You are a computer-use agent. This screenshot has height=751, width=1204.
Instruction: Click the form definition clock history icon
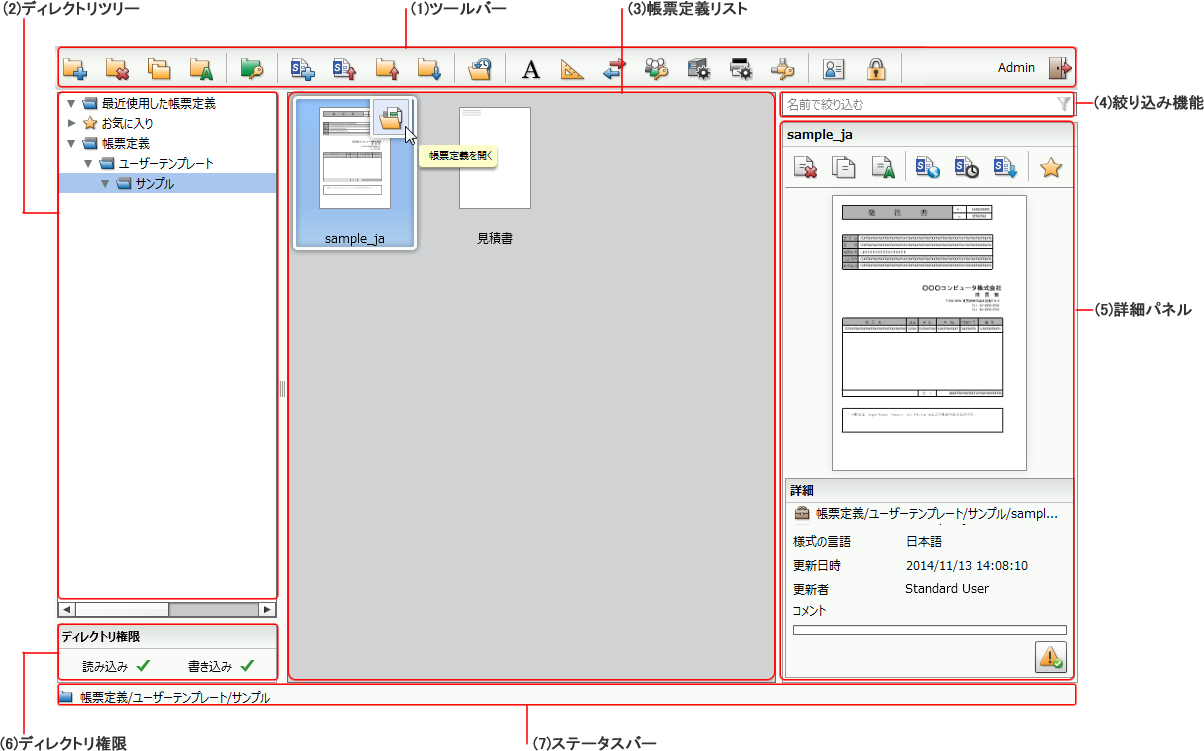point(967,168)
